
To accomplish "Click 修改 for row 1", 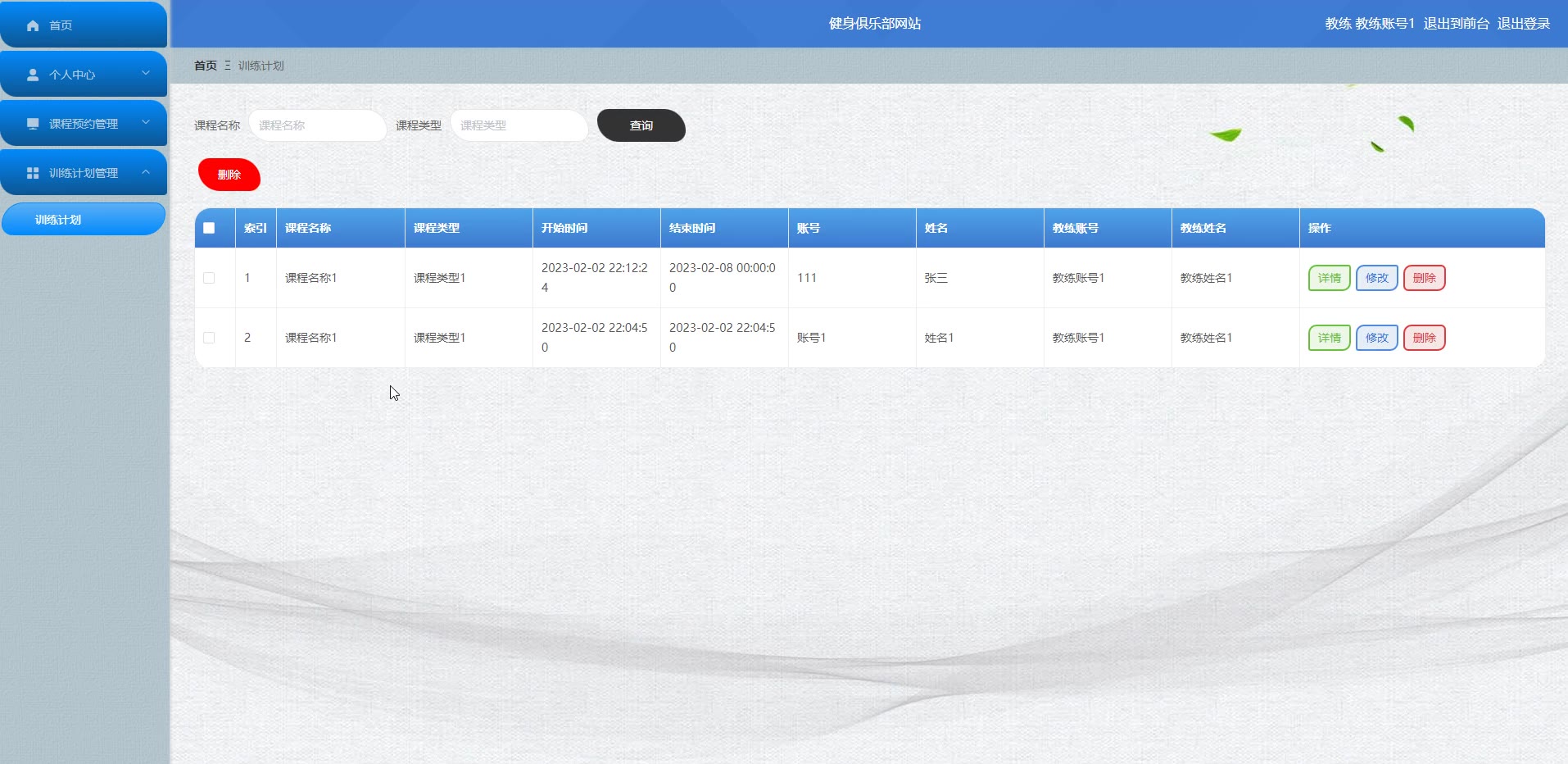I will (1376, 278).
